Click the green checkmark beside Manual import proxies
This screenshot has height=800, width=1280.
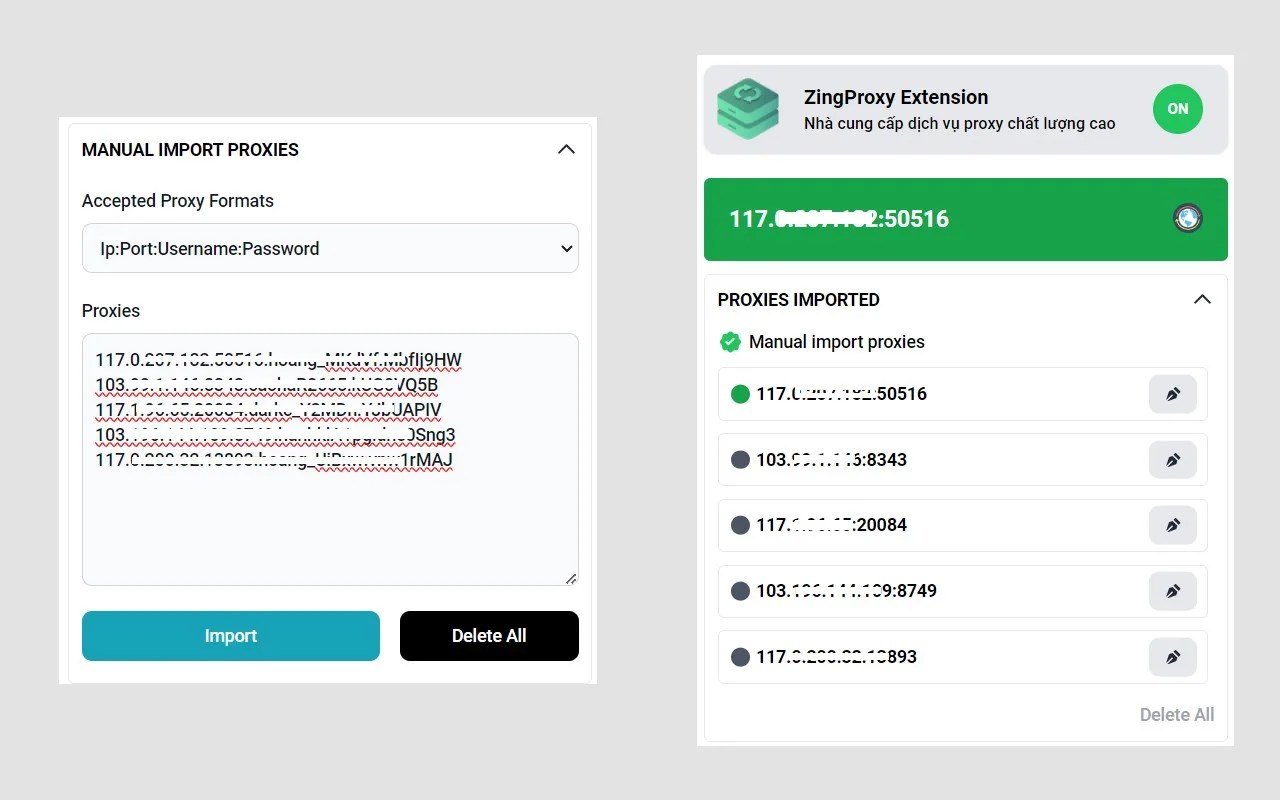point(730,342)
